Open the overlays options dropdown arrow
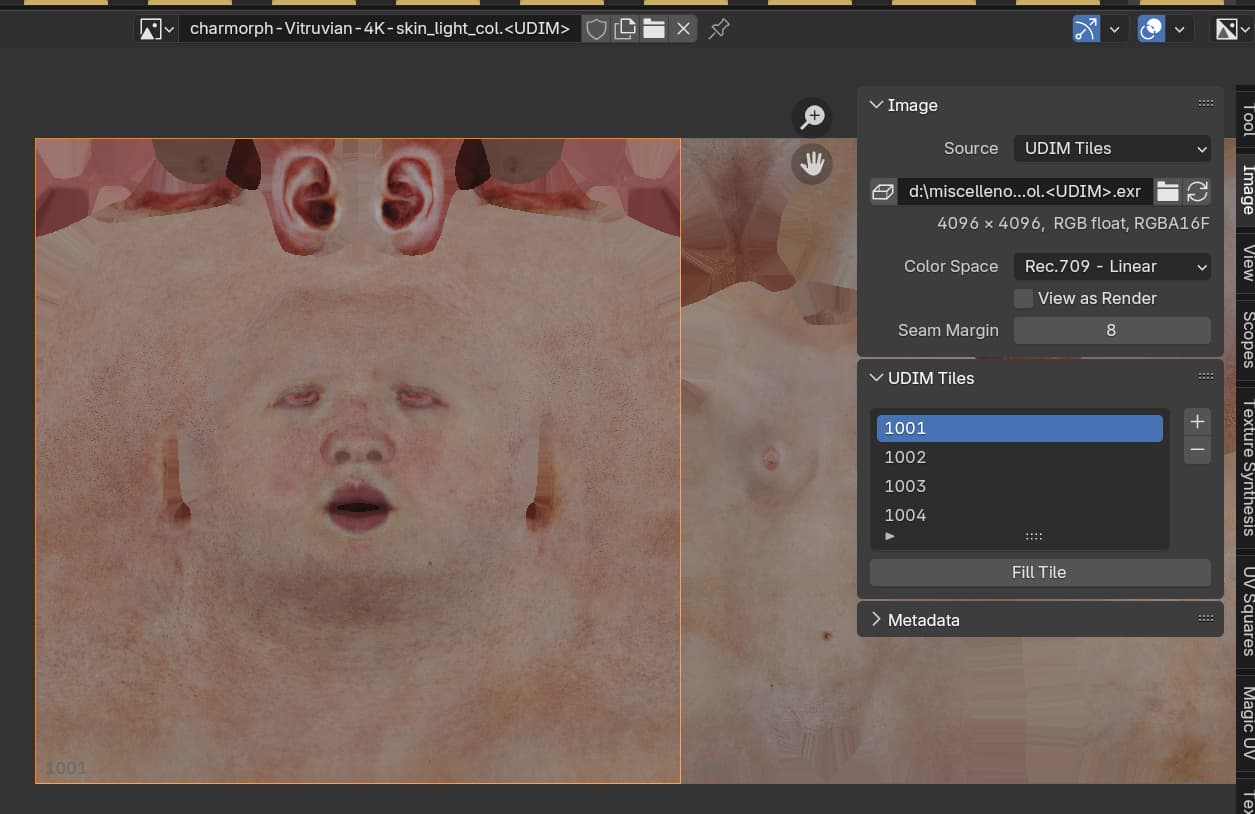 1180,29
